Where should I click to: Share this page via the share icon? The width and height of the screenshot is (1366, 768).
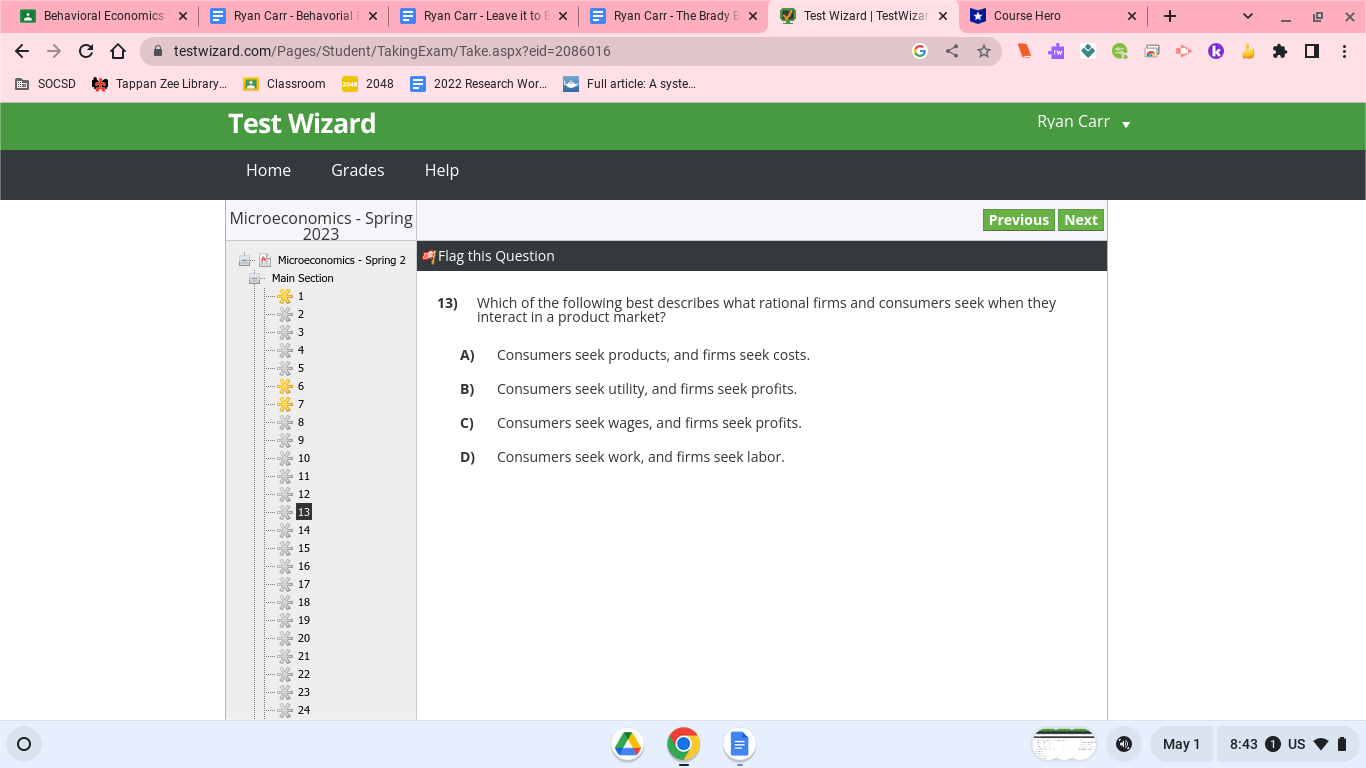coord(952,51)
